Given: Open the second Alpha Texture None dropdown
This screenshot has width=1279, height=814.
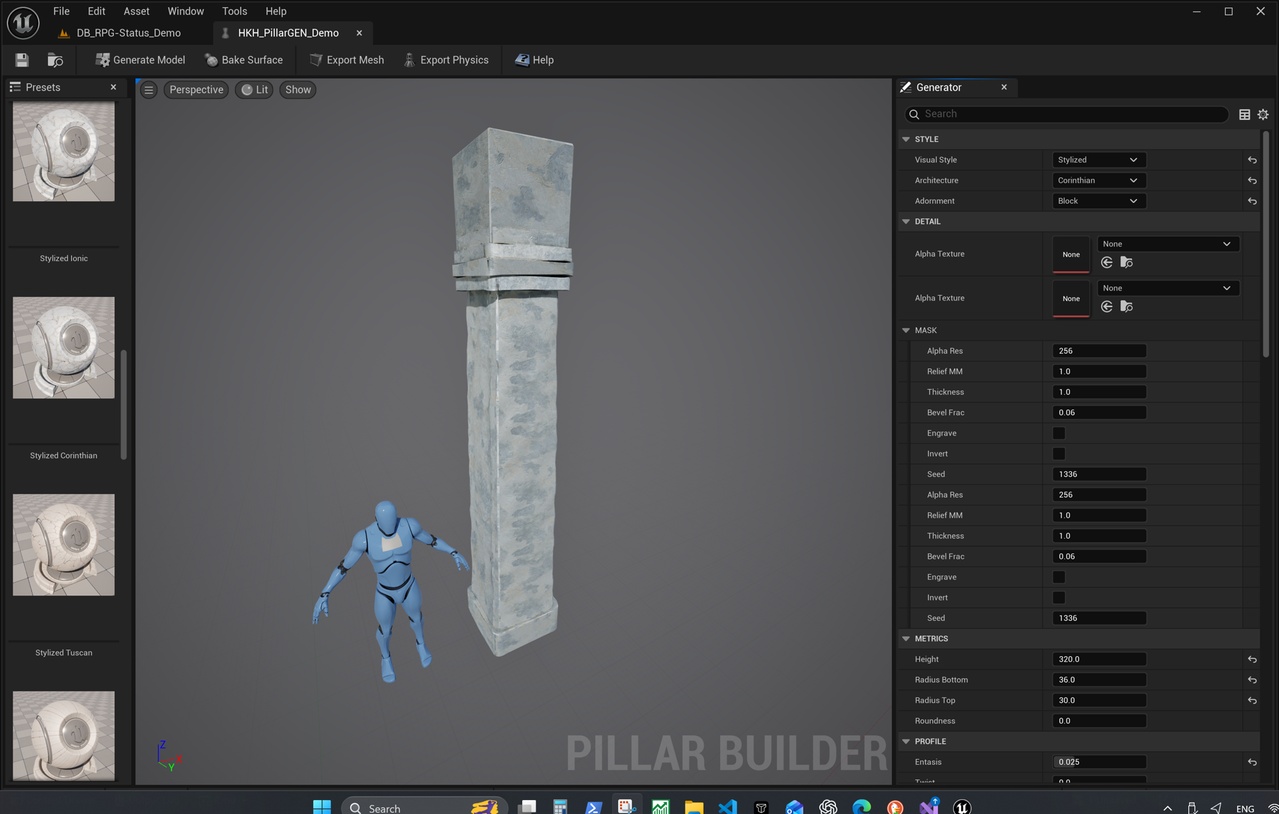Looking at the screenshot, I should coord(1168,288).
